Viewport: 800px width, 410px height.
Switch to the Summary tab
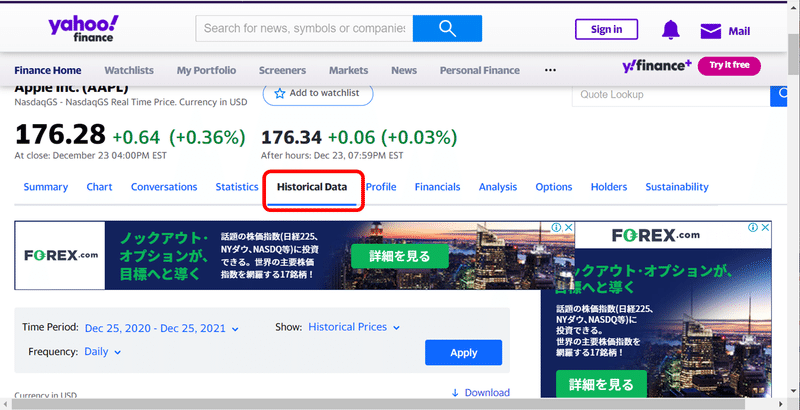(45, 187)
